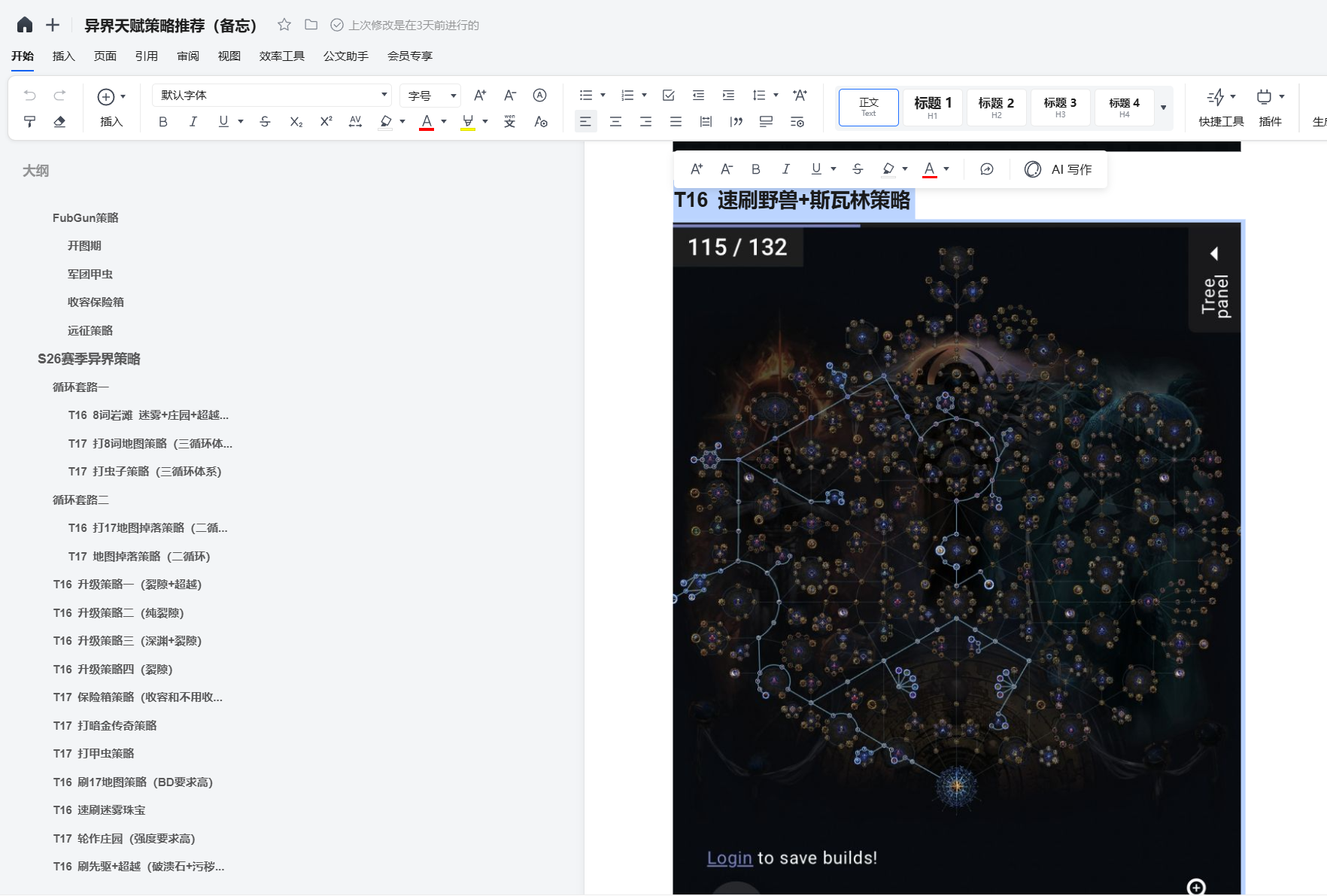This screenshot has width=1327, height=896.
Task: Click the format painter icon
Action: pyautogui.click(x=29, y=122)
